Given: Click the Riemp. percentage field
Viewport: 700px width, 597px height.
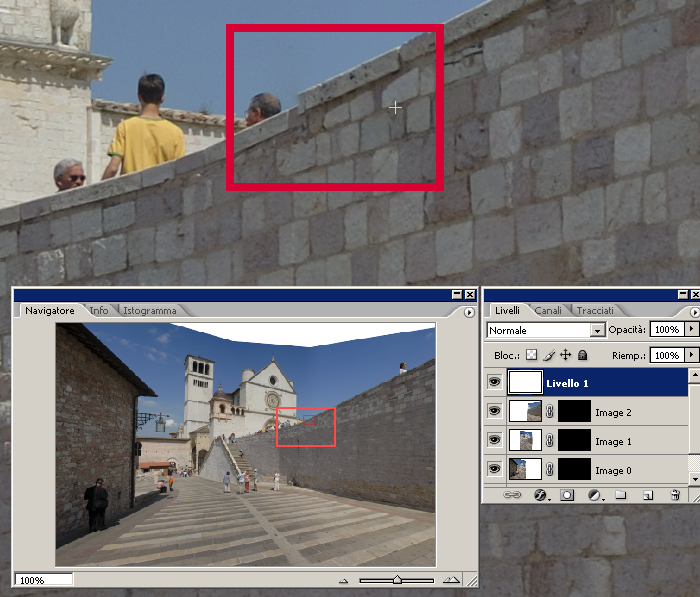Looking at the screenshot, I should (x=667, y=355).
